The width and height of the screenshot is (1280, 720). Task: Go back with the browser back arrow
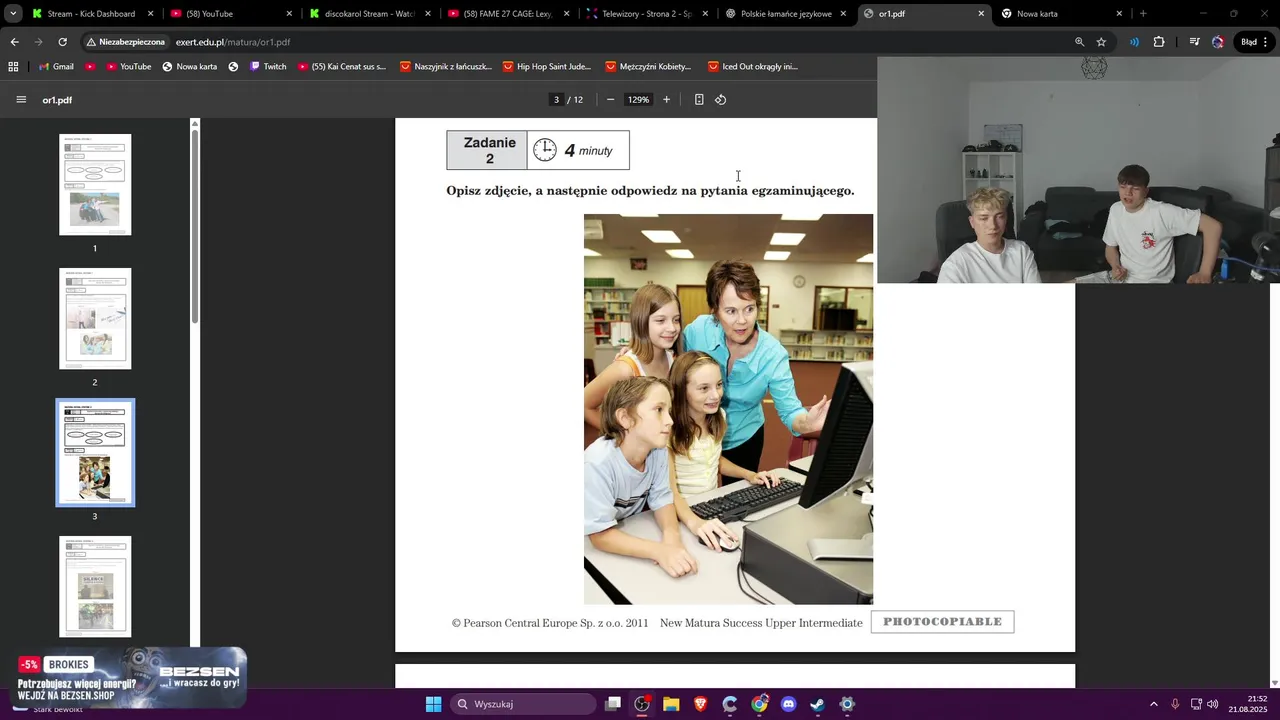(14, 42)
